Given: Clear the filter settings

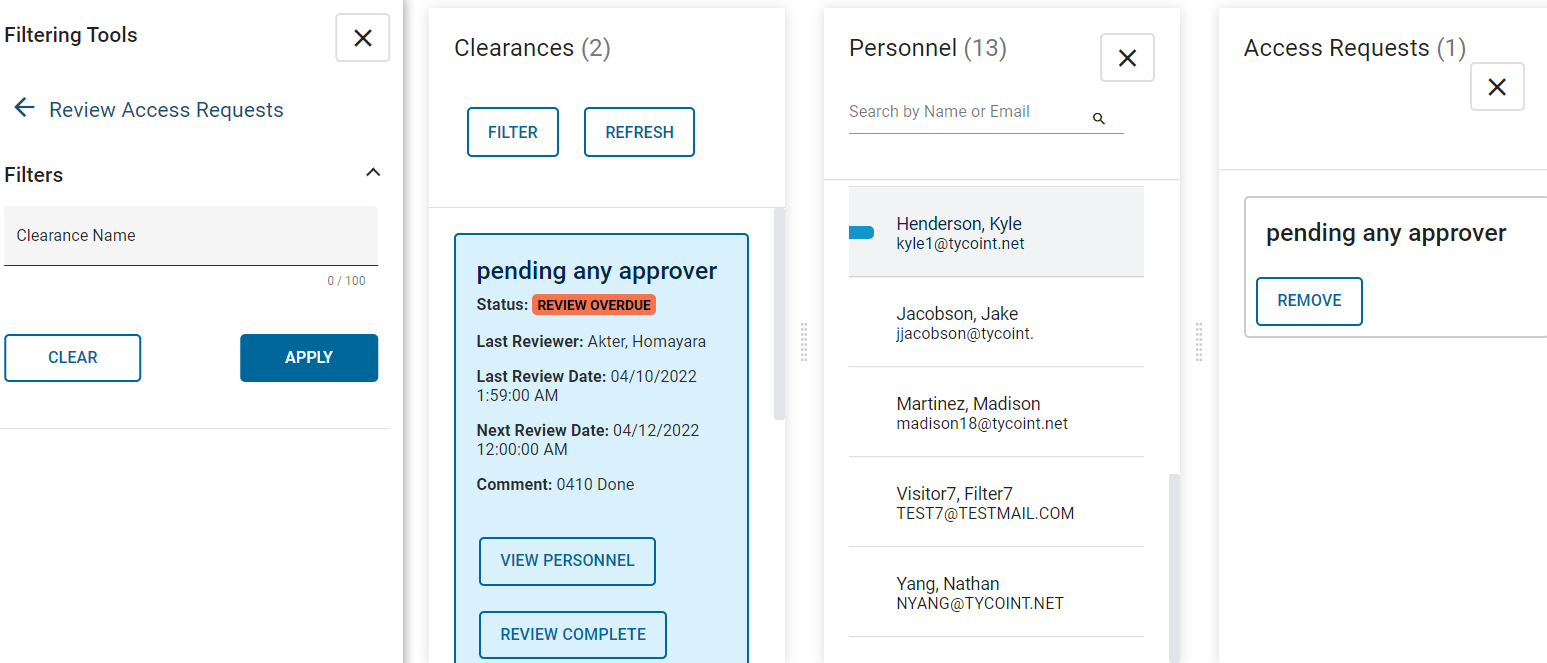Looking at the screenshot, I should click(73, 358).
